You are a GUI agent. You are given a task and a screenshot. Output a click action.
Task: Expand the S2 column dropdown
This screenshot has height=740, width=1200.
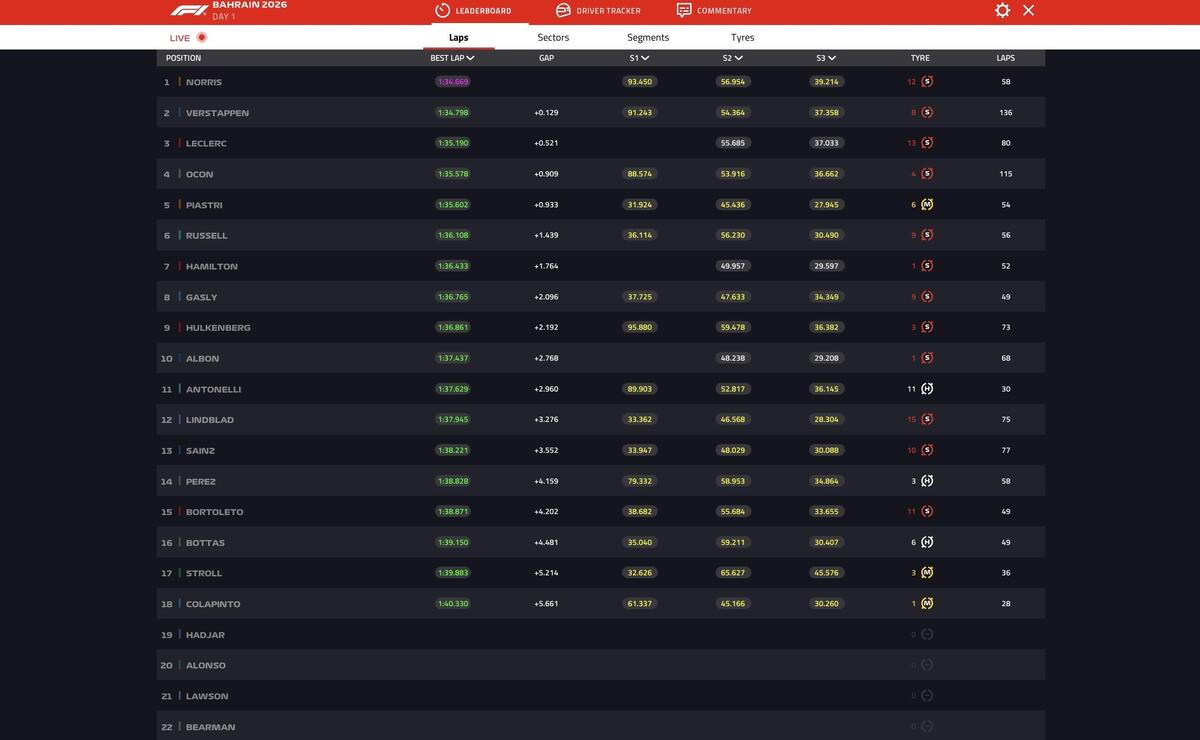click(x=733, y=58)
